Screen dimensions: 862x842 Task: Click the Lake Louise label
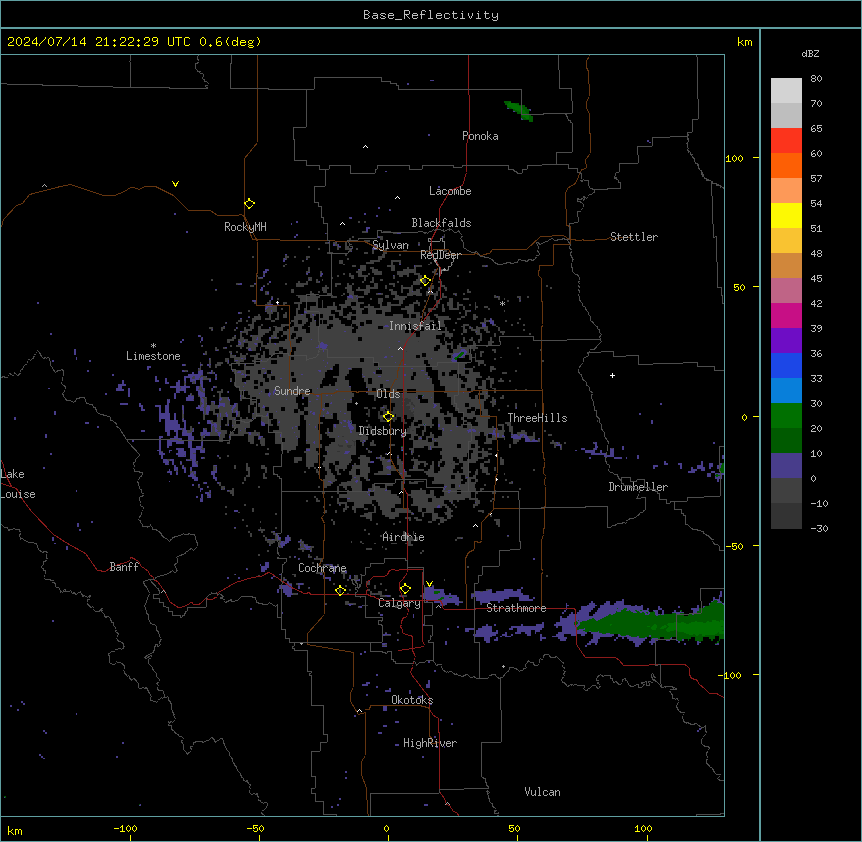16,484
